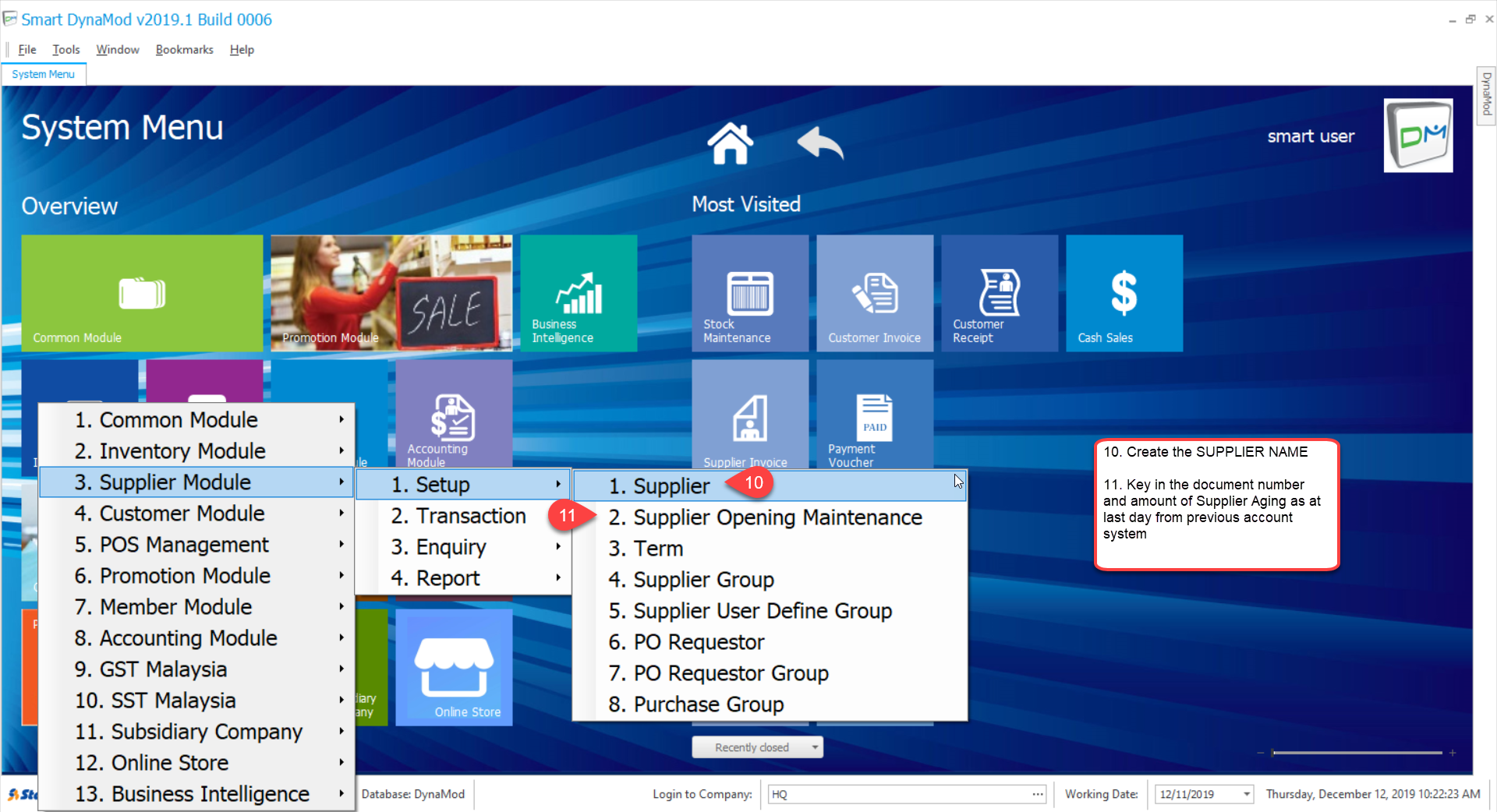This screenshot has height=812, width=1497.
Task: Expand 2. Inventory Module submenu
Action: point(196,451)
